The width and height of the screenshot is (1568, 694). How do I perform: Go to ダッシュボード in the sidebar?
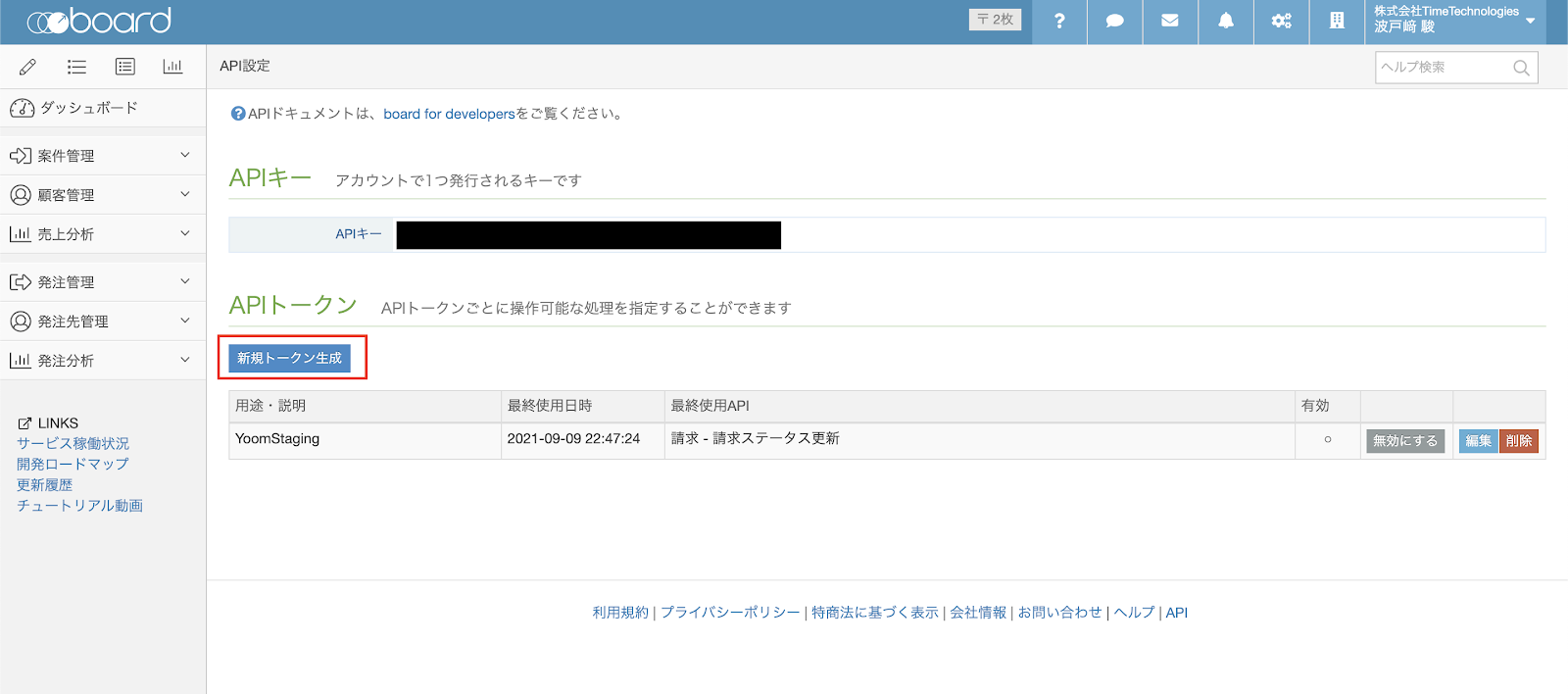(88, 108)
